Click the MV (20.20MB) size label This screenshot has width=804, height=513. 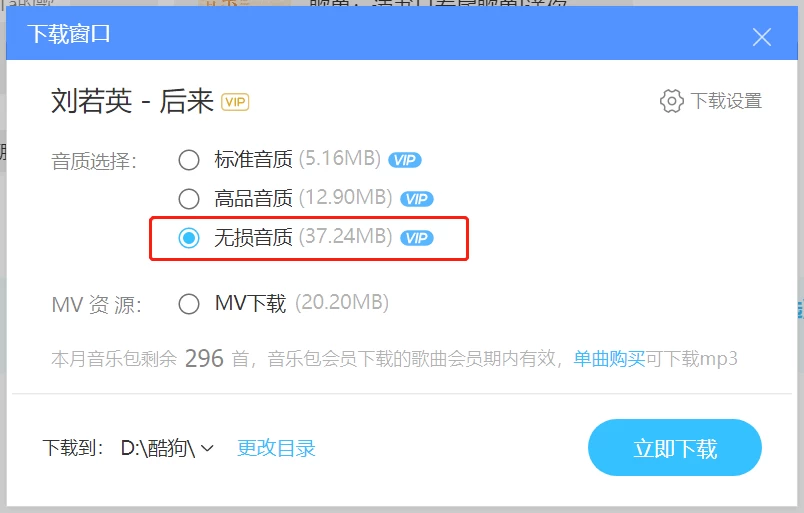342,303
